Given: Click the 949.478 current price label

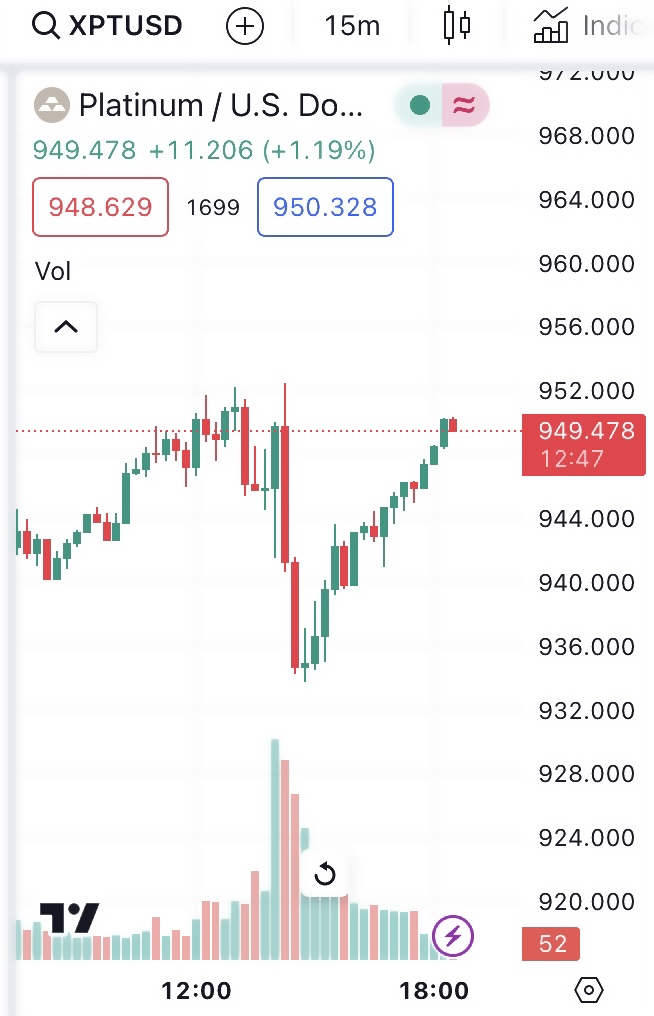Looking at the screenshot, I should (x=586, y=431).
